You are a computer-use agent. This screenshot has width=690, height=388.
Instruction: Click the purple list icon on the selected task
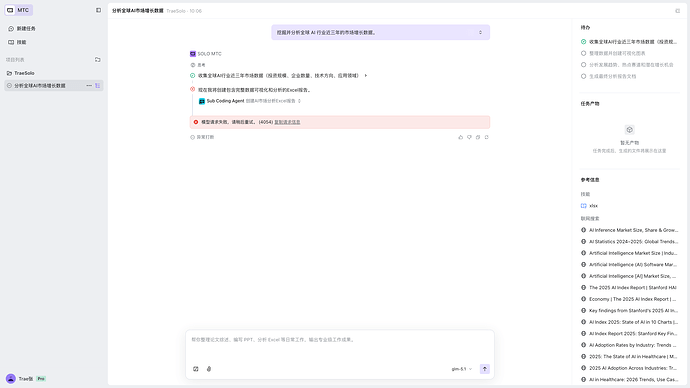click(98, 85)
